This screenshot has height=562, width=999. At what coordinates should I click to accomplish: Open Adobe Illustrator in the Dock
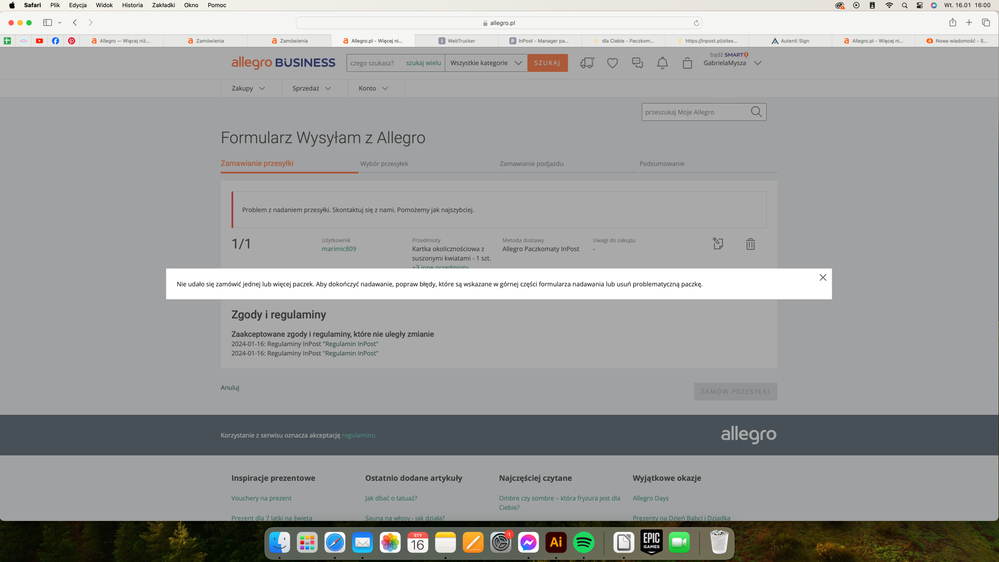(x=556, y=542)
